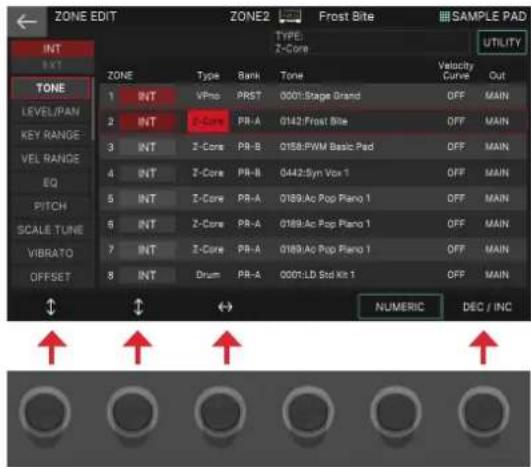Click Velocity Curve OFF for zone 2
This screenshot has height=467, width=531.
(455, 121)
